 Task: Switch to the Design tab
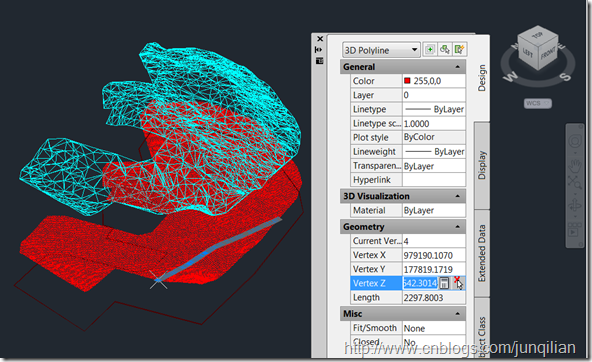[482, 77]
